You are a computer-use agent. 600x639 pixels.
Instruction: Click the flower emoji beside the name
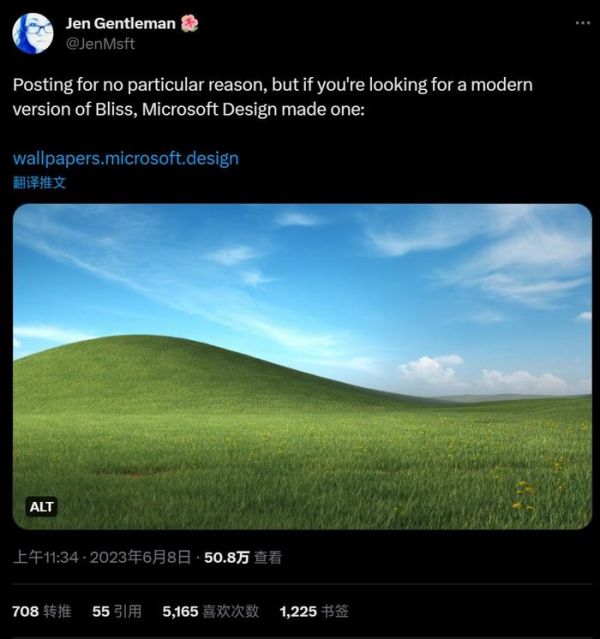coord(189,22)
